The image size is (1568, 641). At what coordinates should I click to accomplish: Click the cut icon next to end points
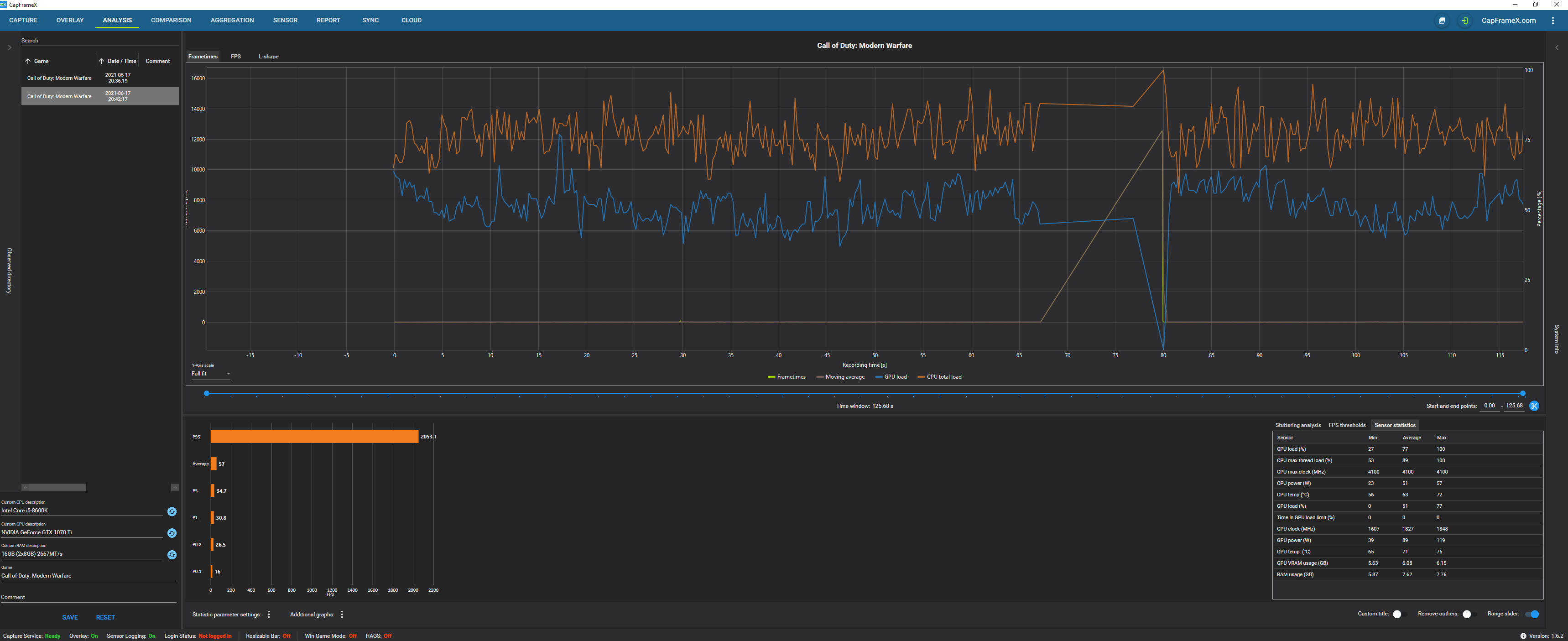tap(1534, 406)
